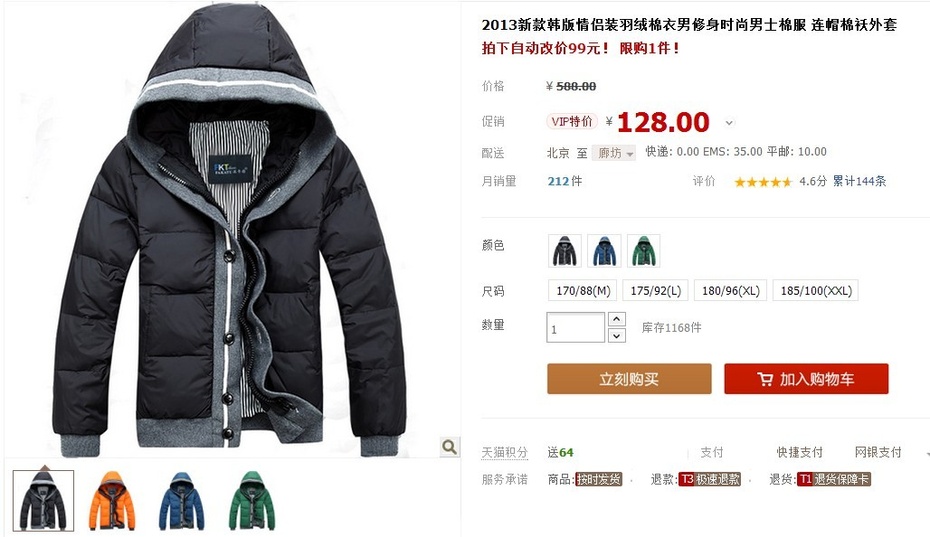This screenshot has height=537, width=930.
Task: Decrease quantity with the down arrow
Action: tap(617, 336)
